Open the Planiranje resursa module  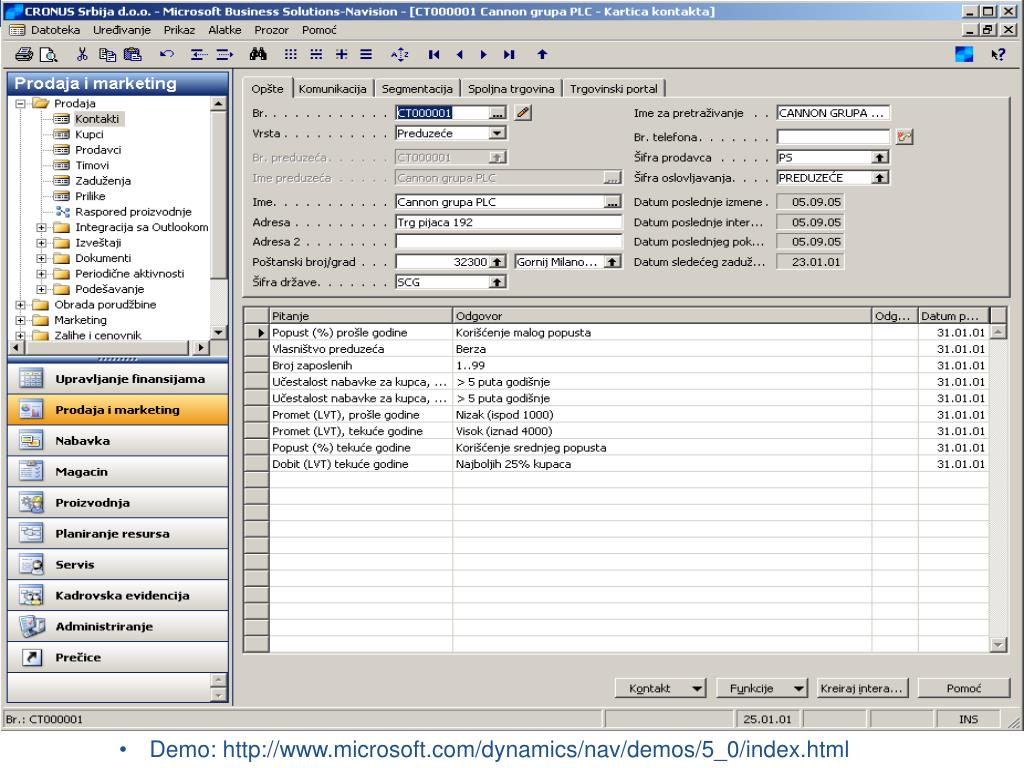118,534
